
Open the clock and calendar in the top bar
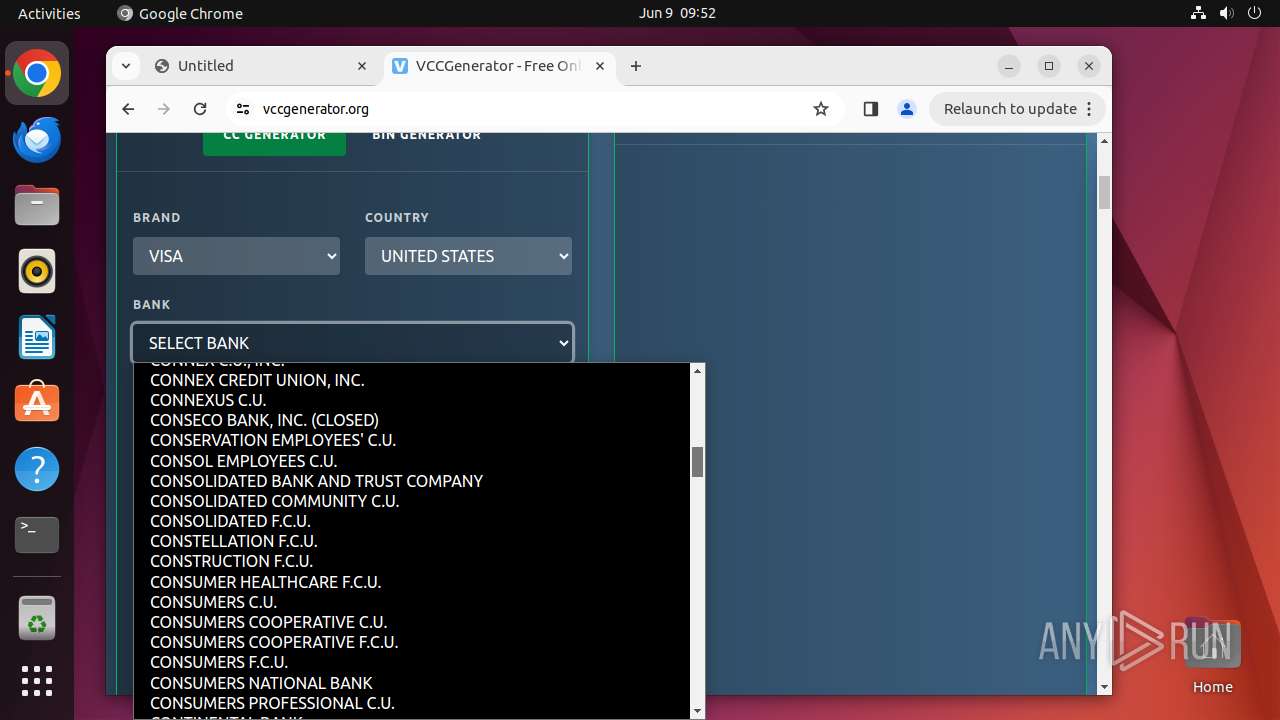677,13
